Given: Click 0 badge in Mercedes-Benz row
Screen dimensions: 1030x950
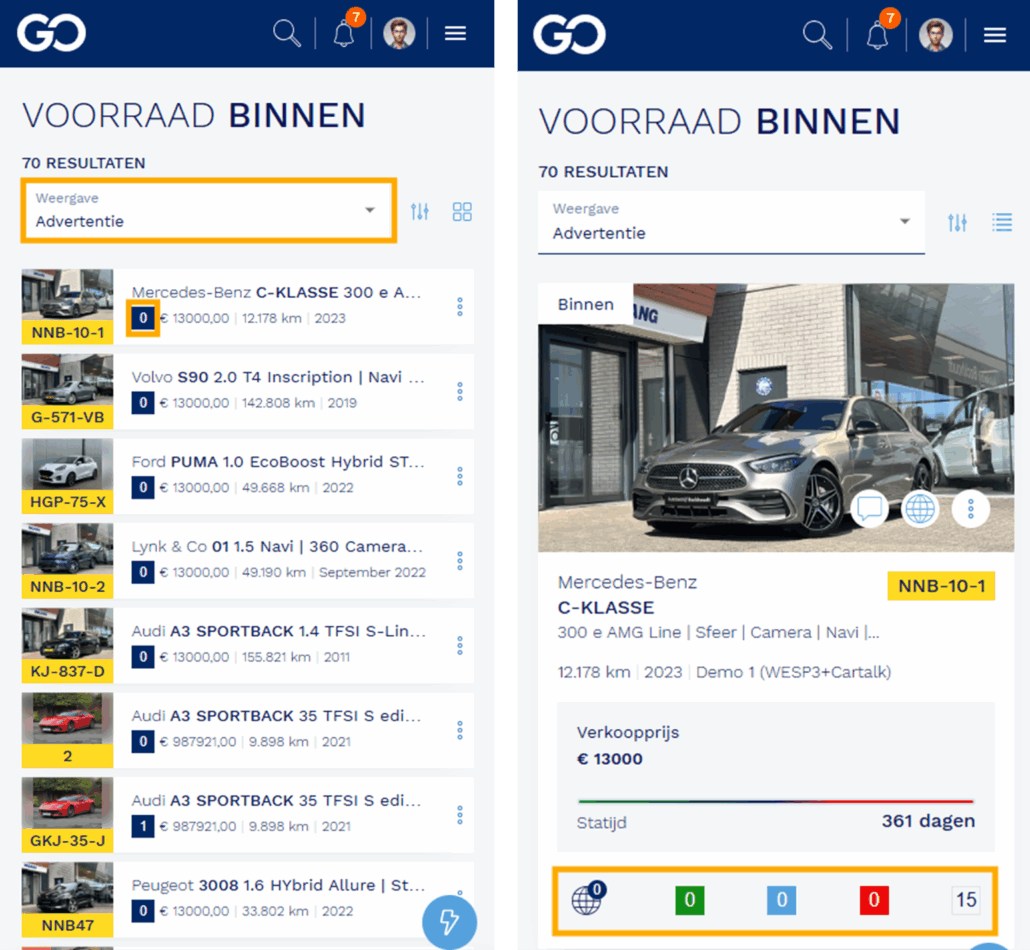Looking at the screenshot, I should pyautogui.click(x=143, y=318).
